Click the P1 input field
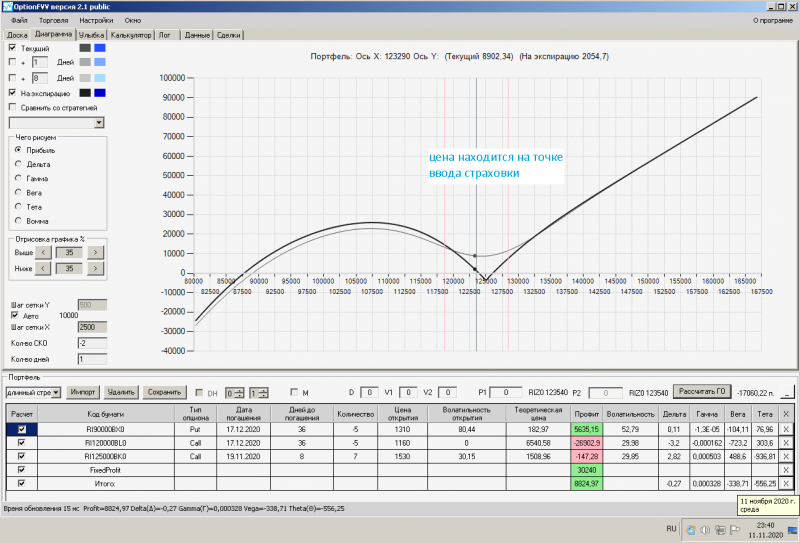800x543 pixels. [x=506, y=392]
